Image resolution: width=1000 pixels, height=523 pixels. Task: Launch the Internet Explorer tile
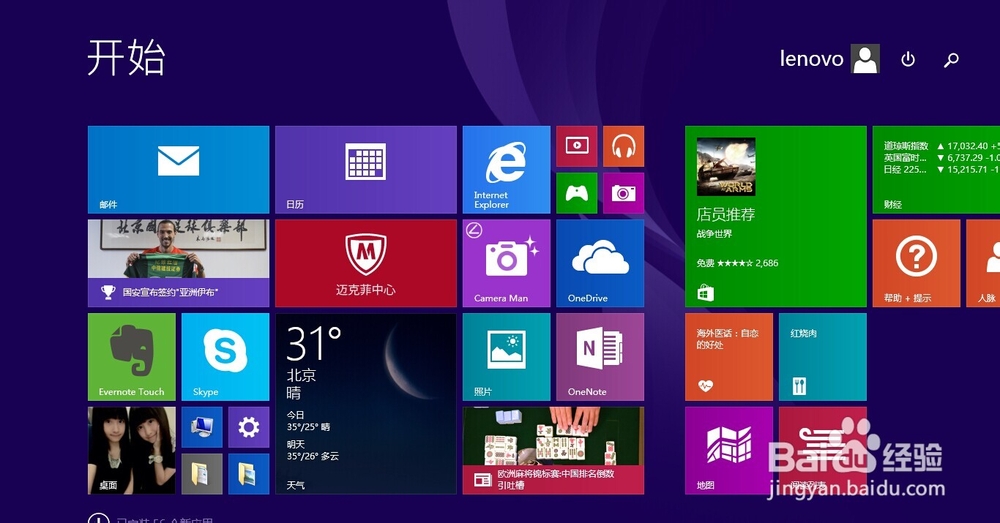pyautogui.click(x=506, y=170)
